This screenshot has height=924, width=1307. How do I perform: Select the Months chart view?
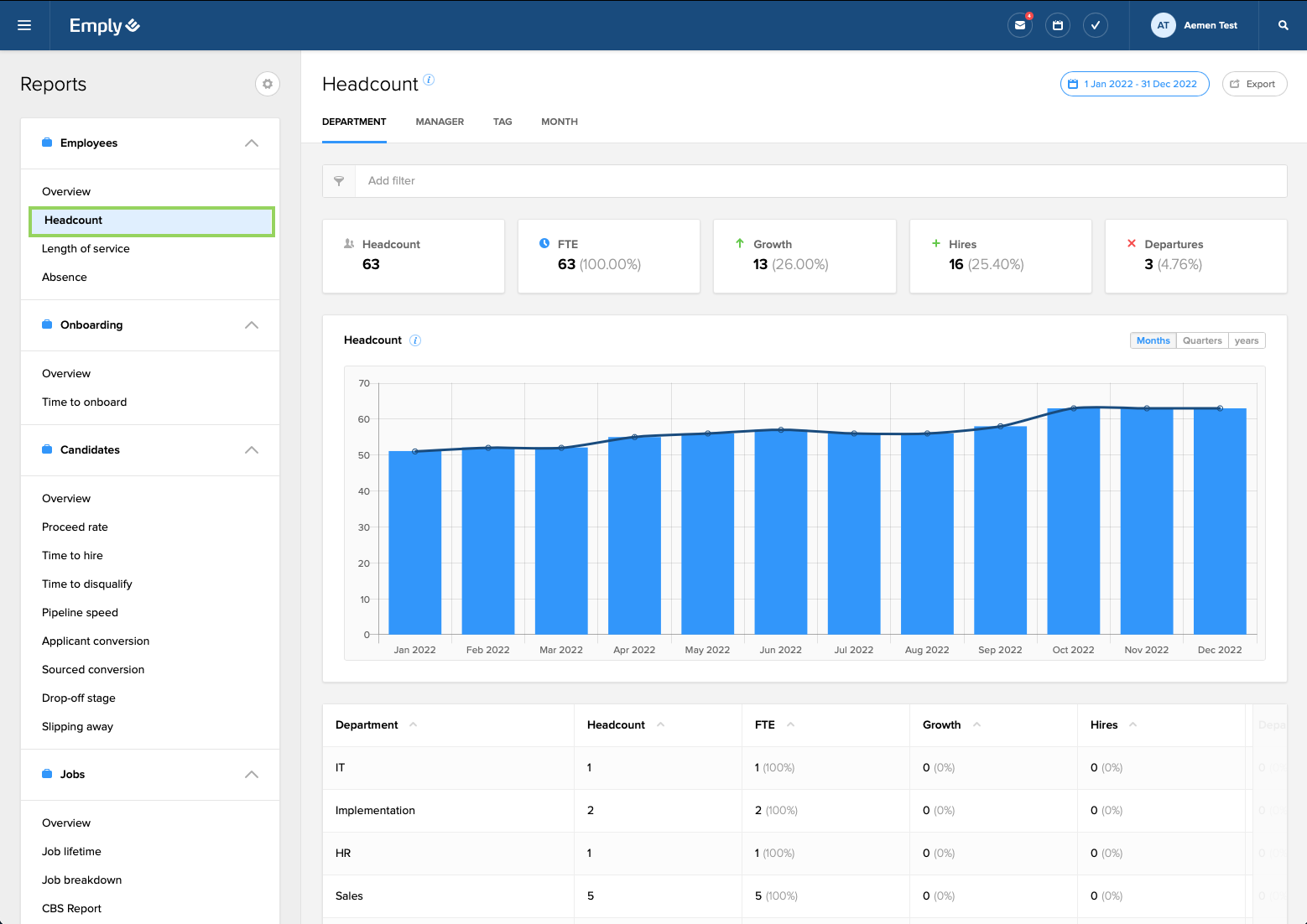pyautogui.click(x=1153, y=340)
